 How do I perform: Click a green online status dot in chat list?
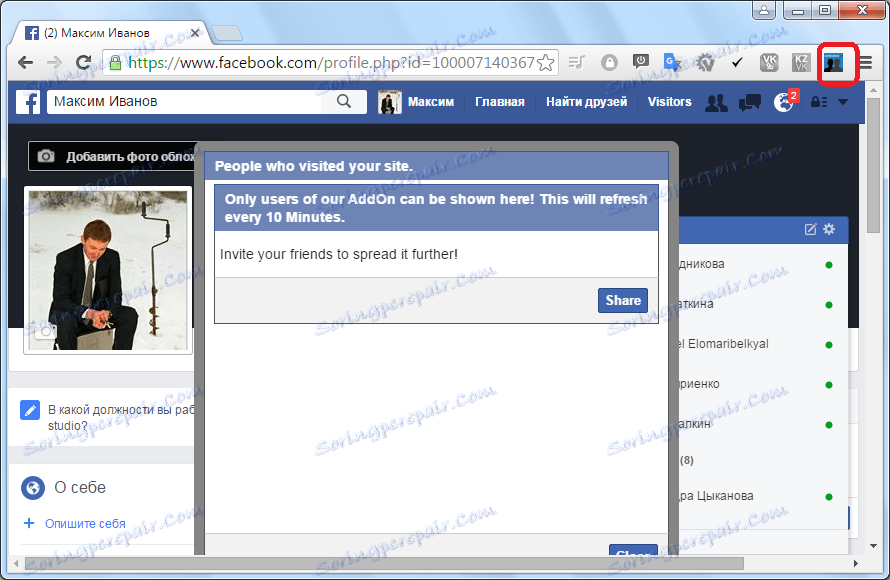[x=828, y=264]
